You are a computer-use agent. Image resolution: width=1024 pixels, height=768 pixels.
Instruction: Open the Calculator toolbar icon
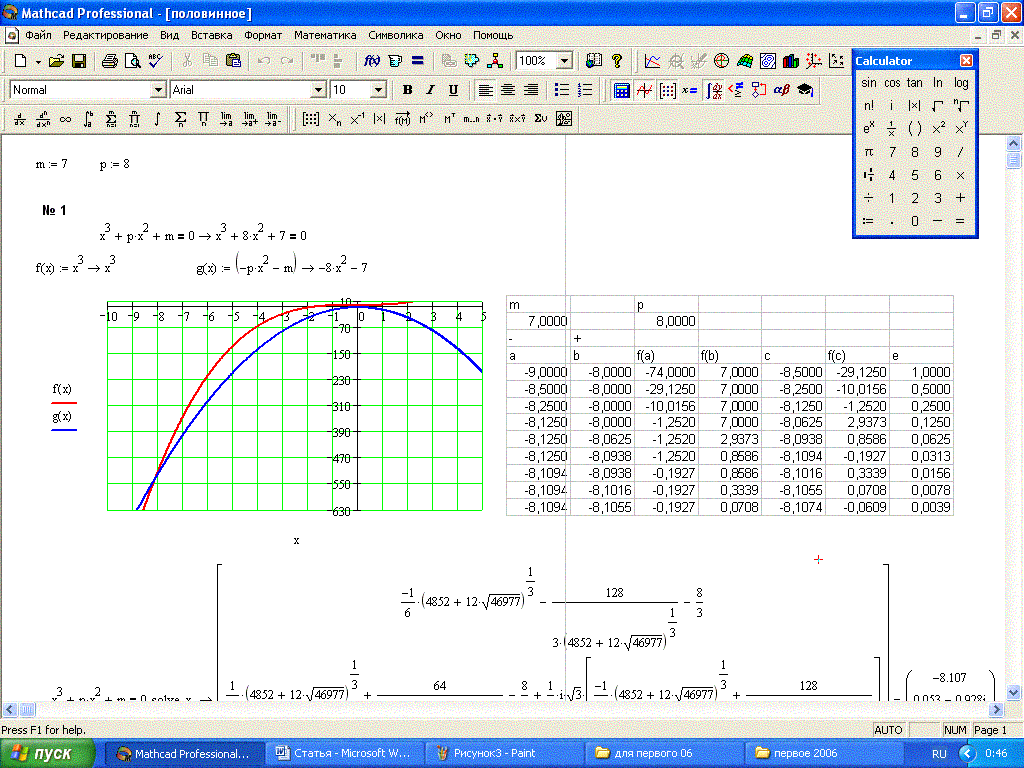[621, 90]
